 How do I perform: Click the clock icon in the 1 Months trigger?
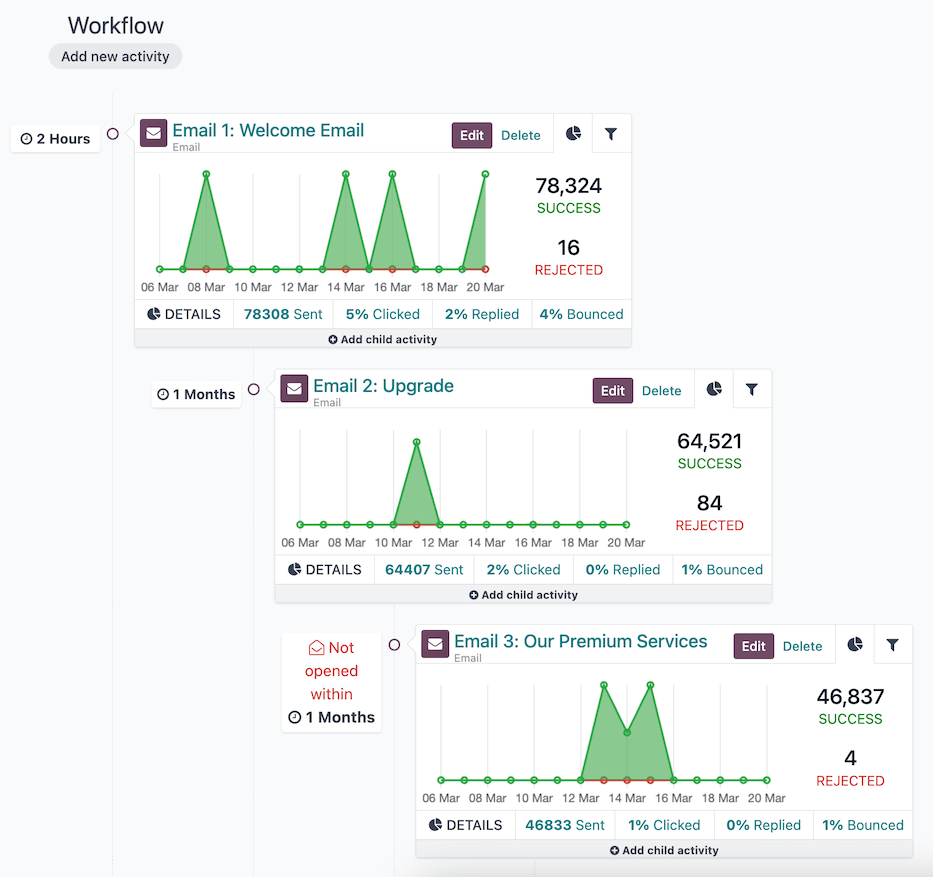pyautogui.click(x=161, y=394)
